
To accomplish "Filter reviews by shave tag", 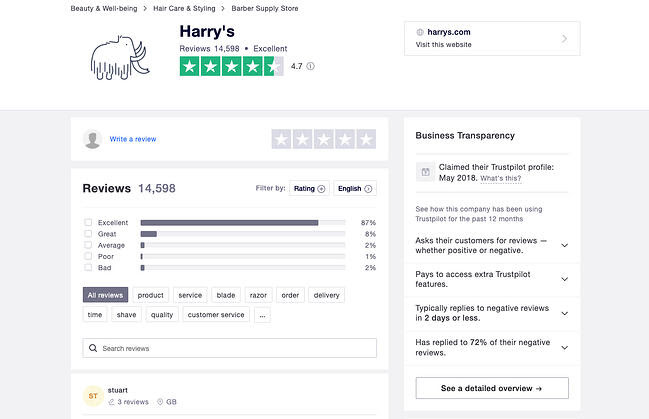I will pyautogui.click(x=126, y=315).
